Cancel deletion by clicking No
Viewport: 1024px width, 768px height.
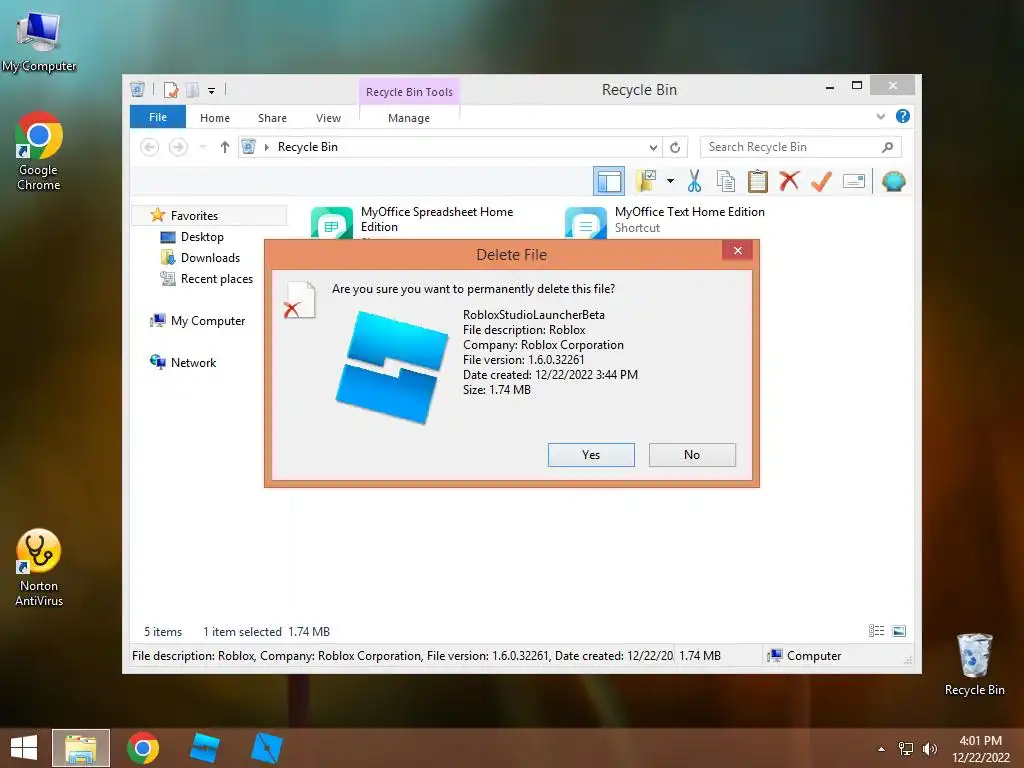click(692, 455)
